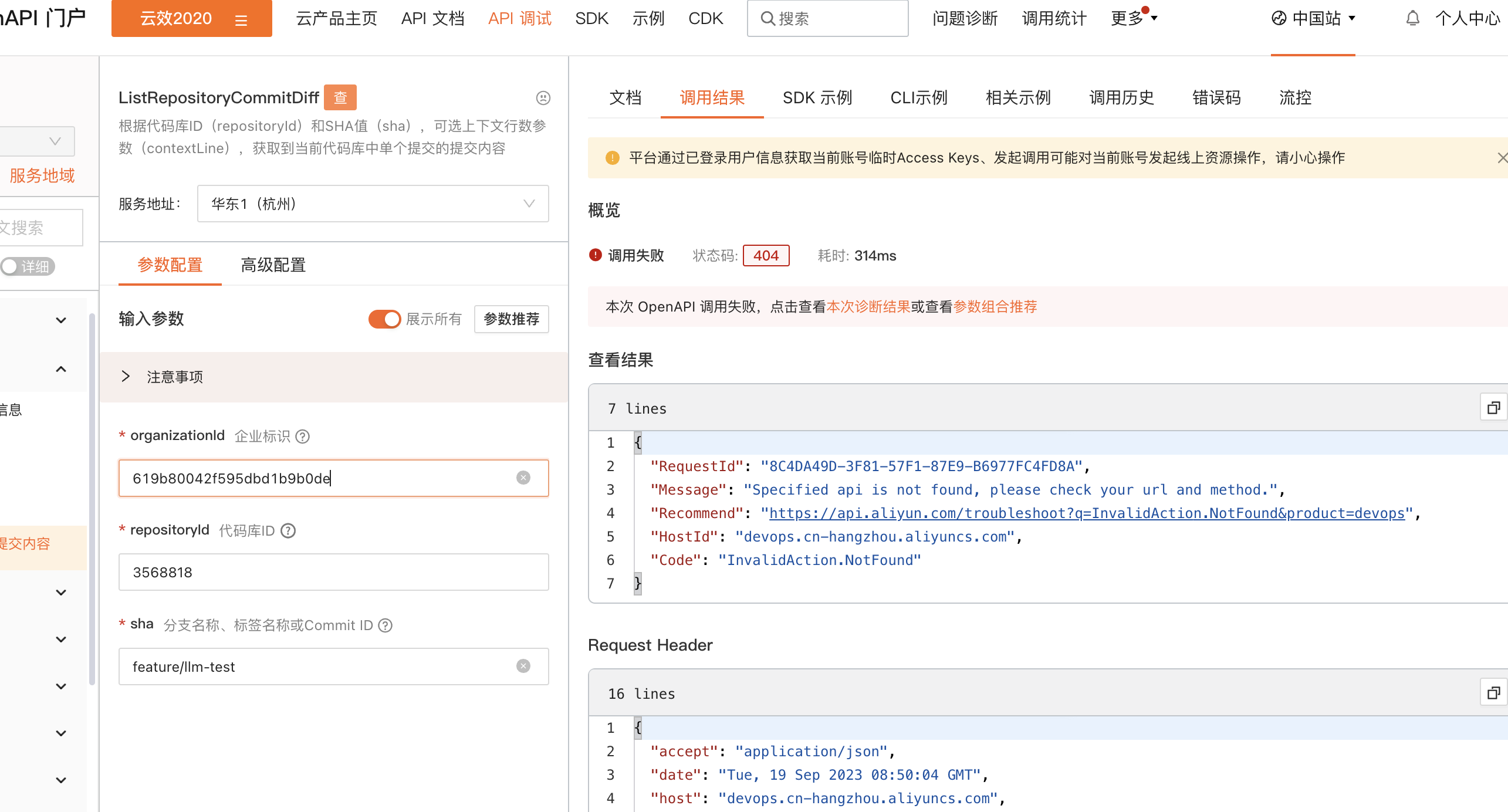Open API 文档 in the top navigation
The width and height of the screenshot is (1508, 812).
pos(433,19)
